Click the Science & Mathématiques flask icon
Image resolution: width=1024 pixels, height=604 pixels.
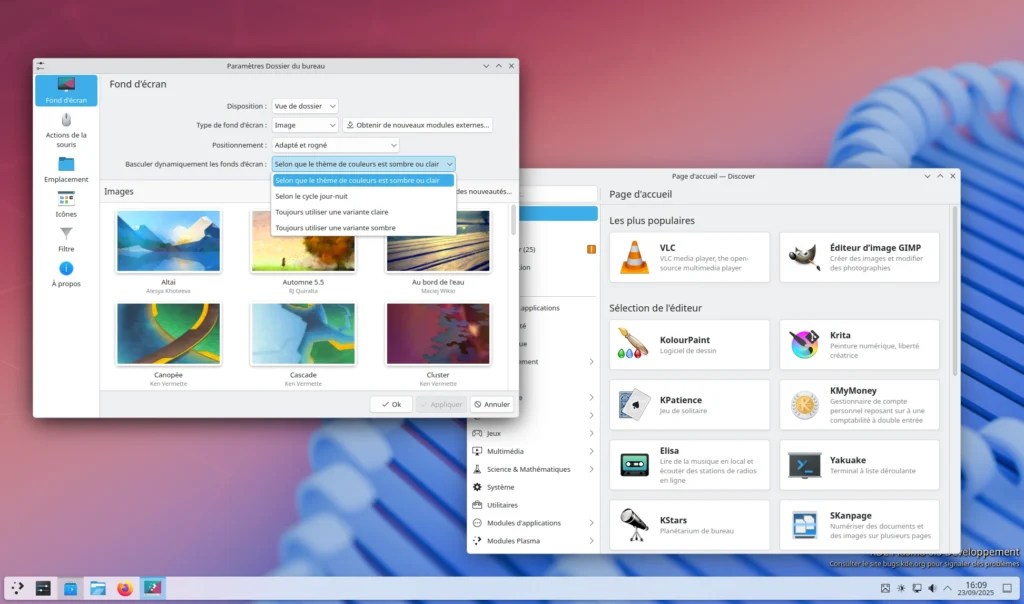(477, 469)
